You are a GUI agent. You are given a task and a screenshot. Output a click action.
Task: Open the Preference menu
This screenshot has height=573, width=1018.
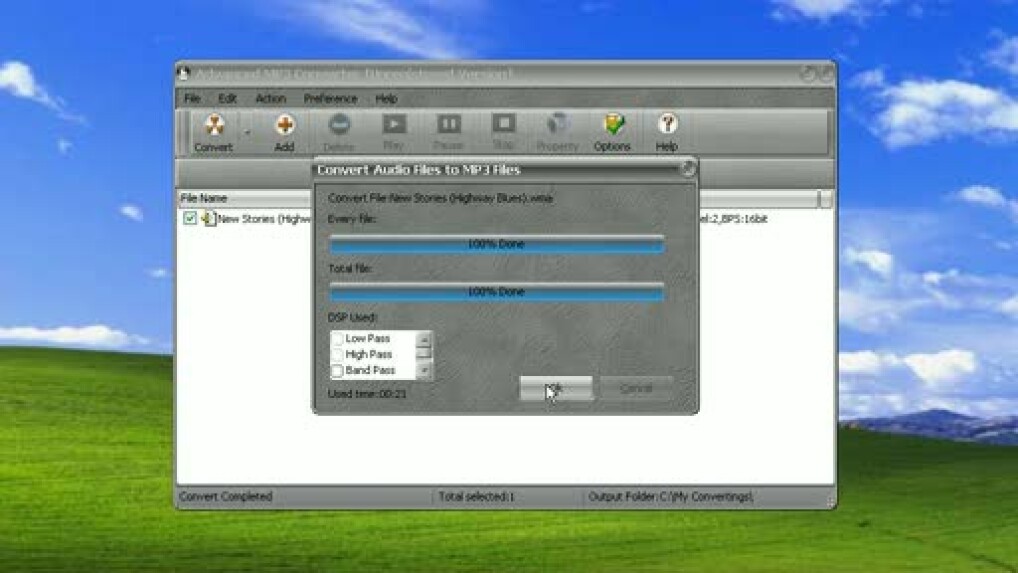330,99
